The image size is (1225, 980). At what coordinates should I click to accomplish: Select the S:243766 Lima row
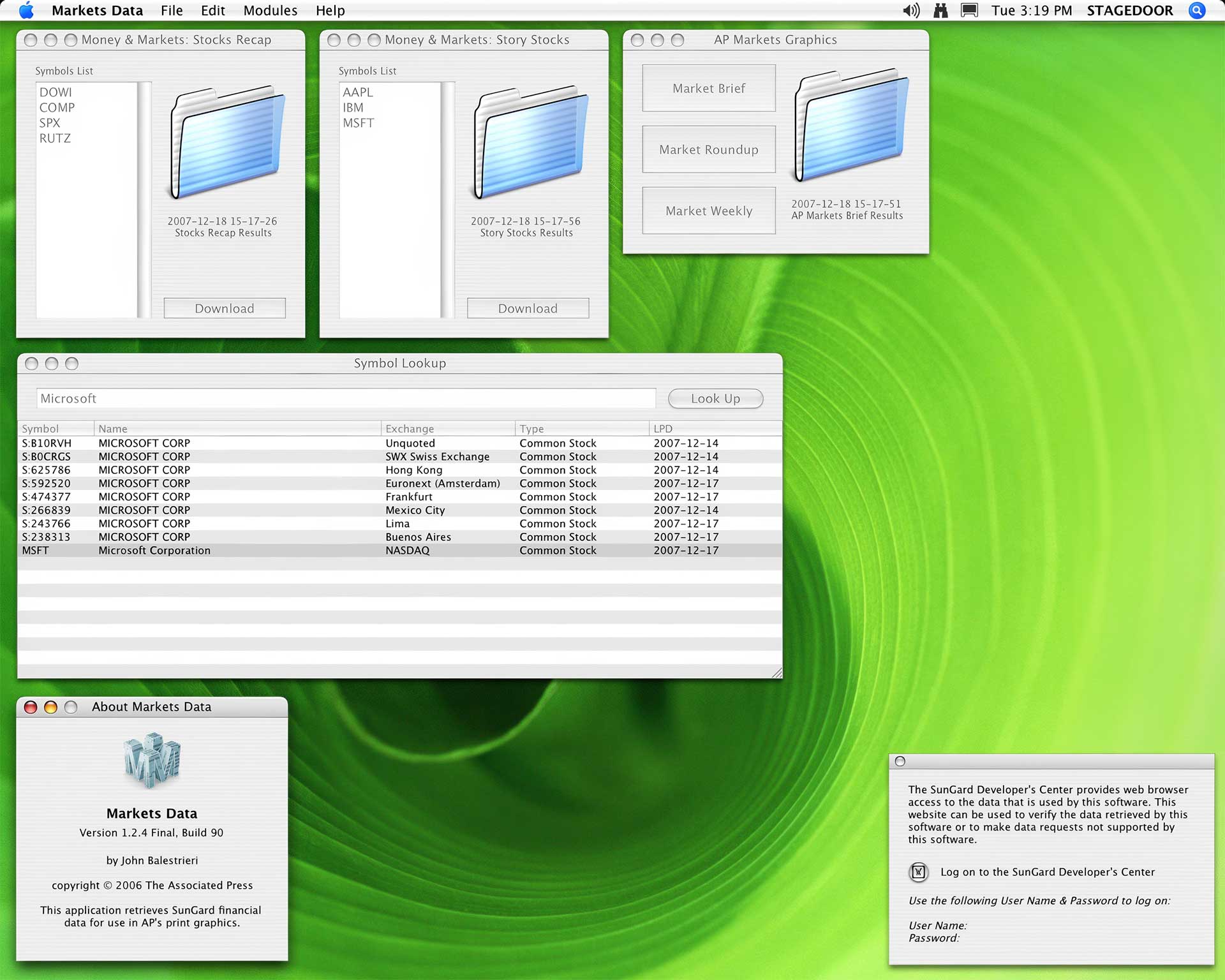click(400, 524)
